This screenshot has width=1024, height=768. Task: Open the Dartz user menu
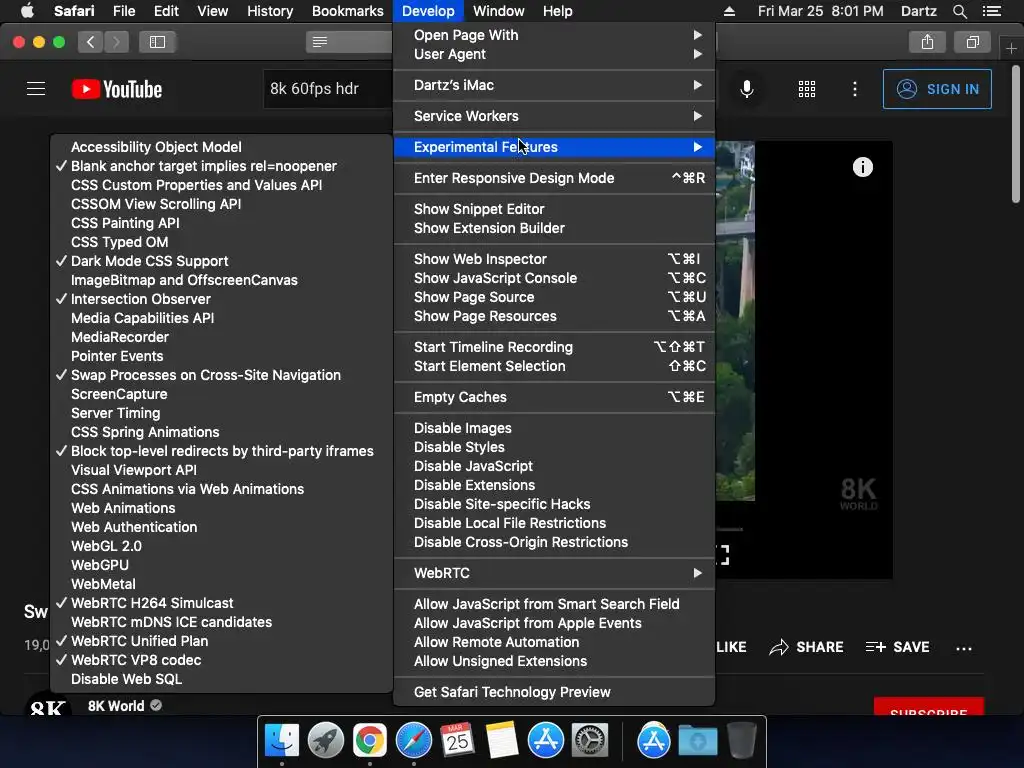(918, 11)
